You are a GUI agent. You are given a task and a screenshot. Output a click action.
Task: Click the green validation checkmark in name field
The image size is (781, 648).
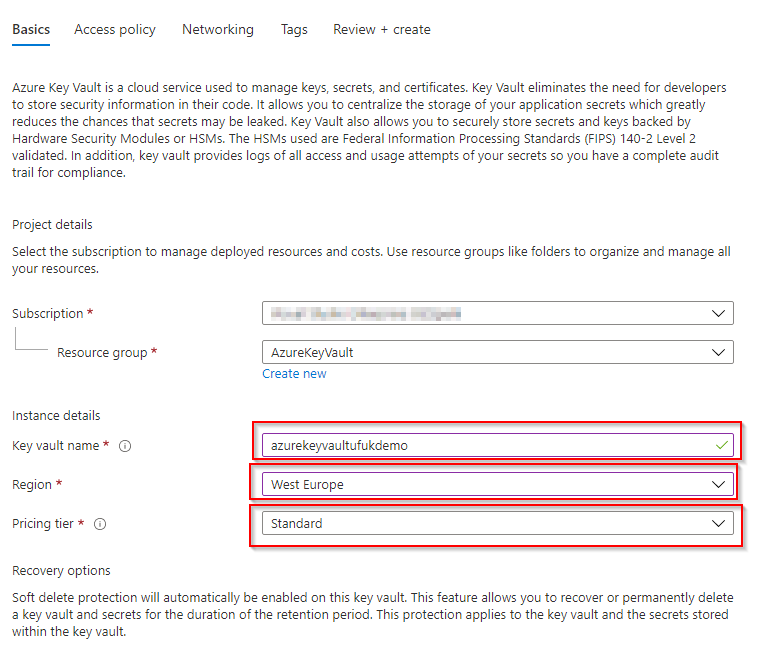point(722,445)
